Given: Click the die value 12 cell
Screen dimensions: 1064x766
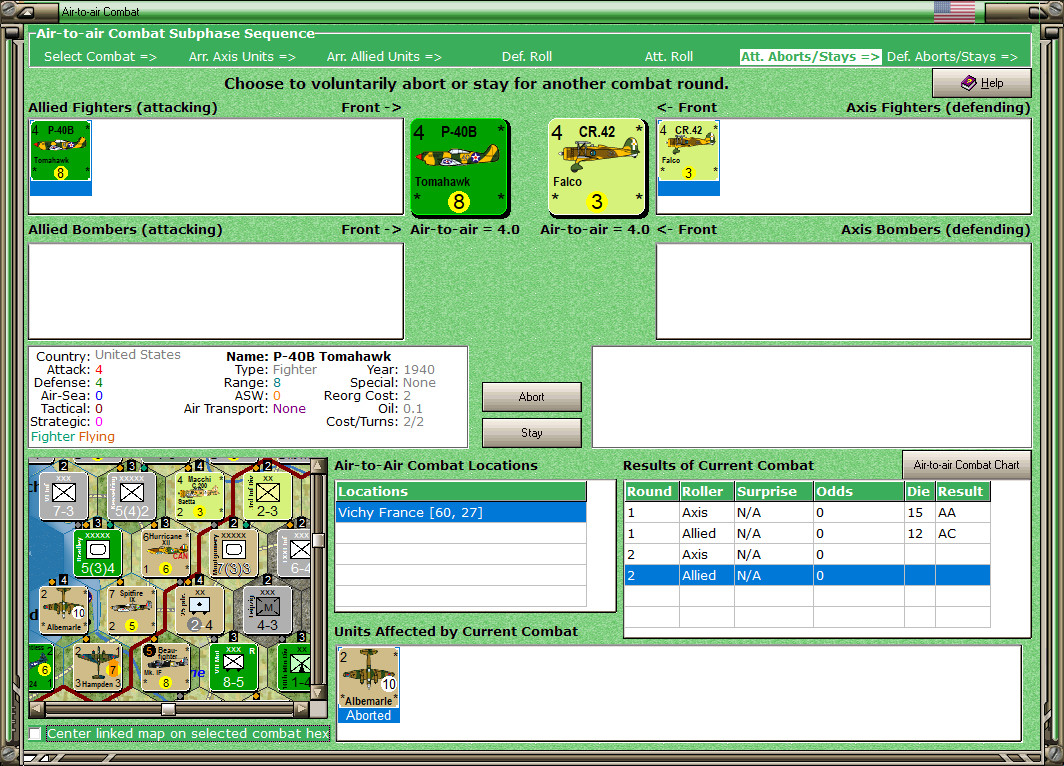Looking at the screenshot, I should coord(919,533).
